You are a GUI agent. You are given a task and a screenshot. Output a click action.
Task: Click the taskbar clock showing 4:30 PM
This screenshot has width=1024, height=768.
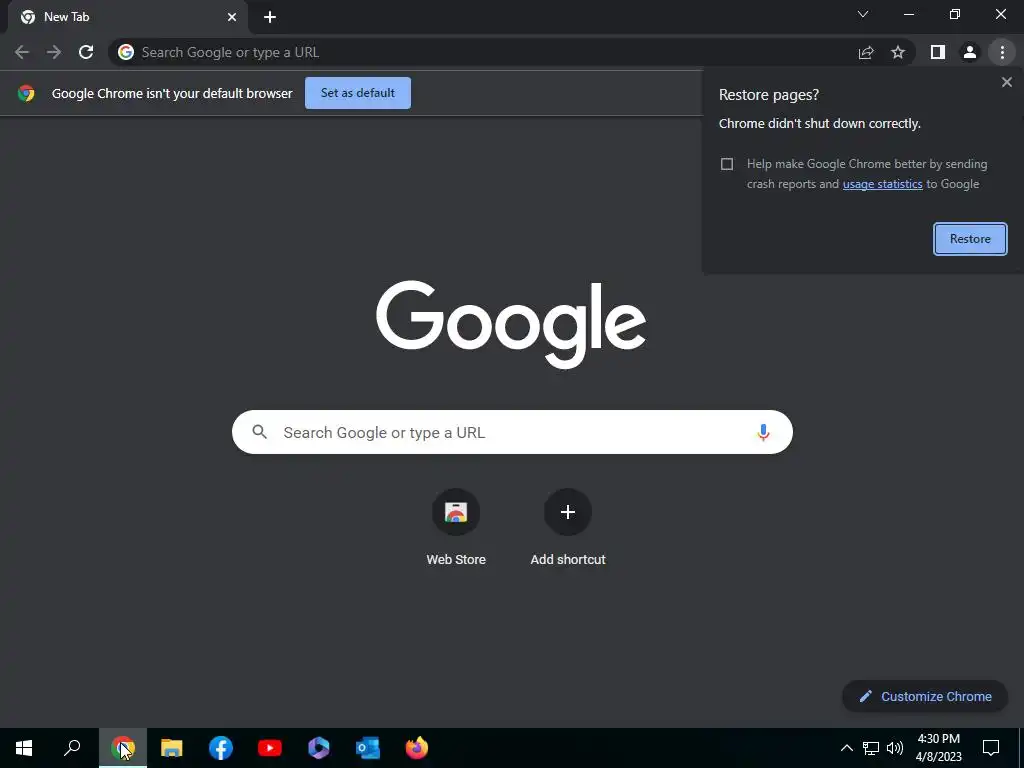point(938,748)
